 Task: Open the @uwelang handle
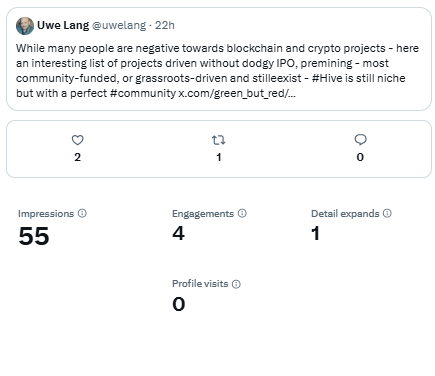pos(119,25)
